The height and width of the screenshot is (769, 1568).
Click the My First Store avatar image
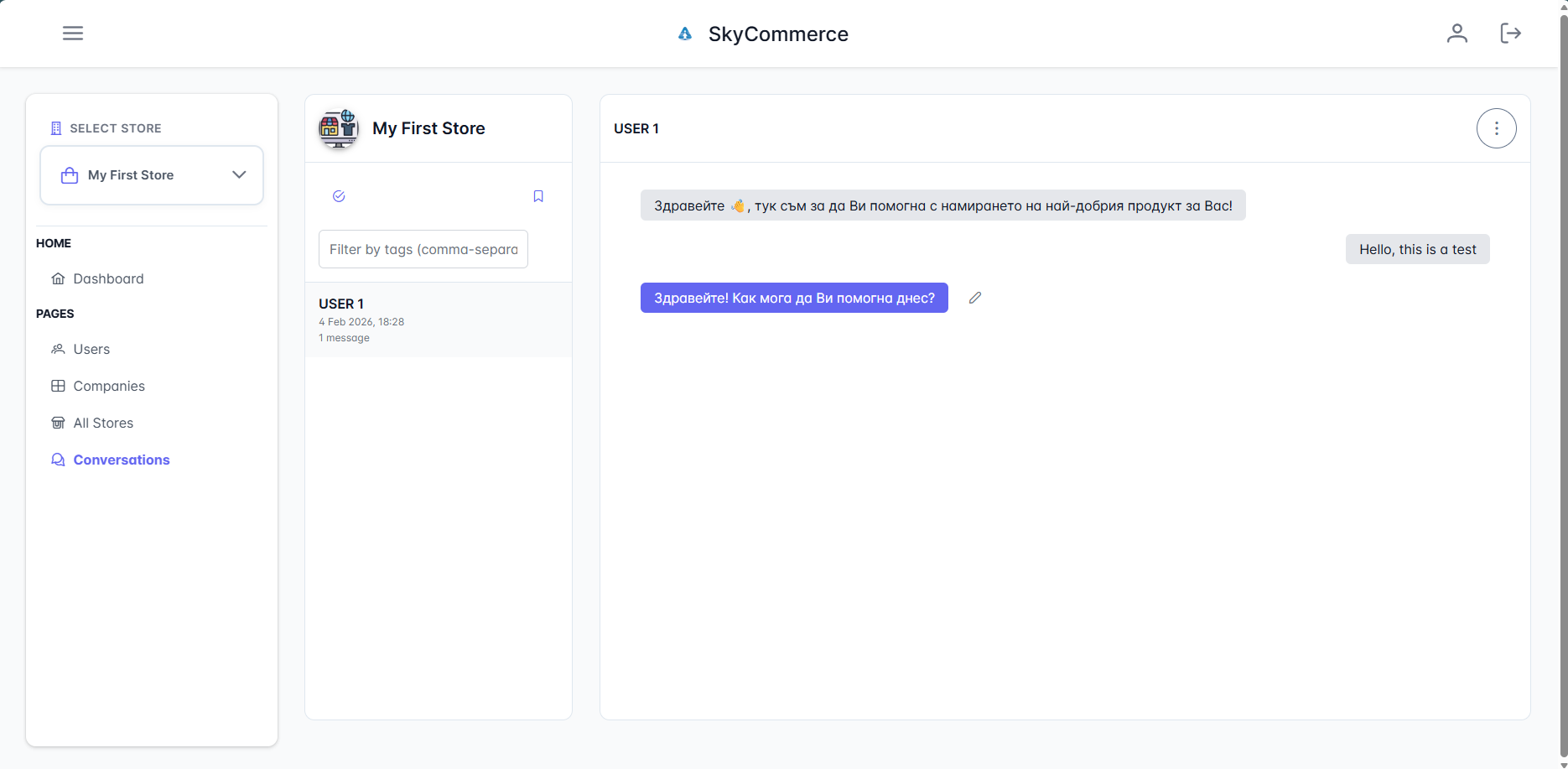pyautogui.click(x=339, y=128)
